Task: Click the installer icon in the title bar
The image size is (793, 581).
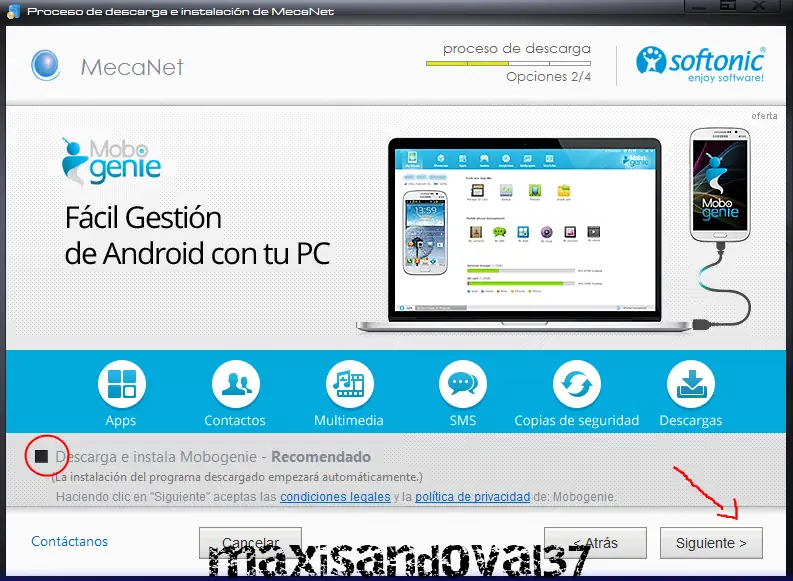Action: pyautogui.click(x=14, y=11)
